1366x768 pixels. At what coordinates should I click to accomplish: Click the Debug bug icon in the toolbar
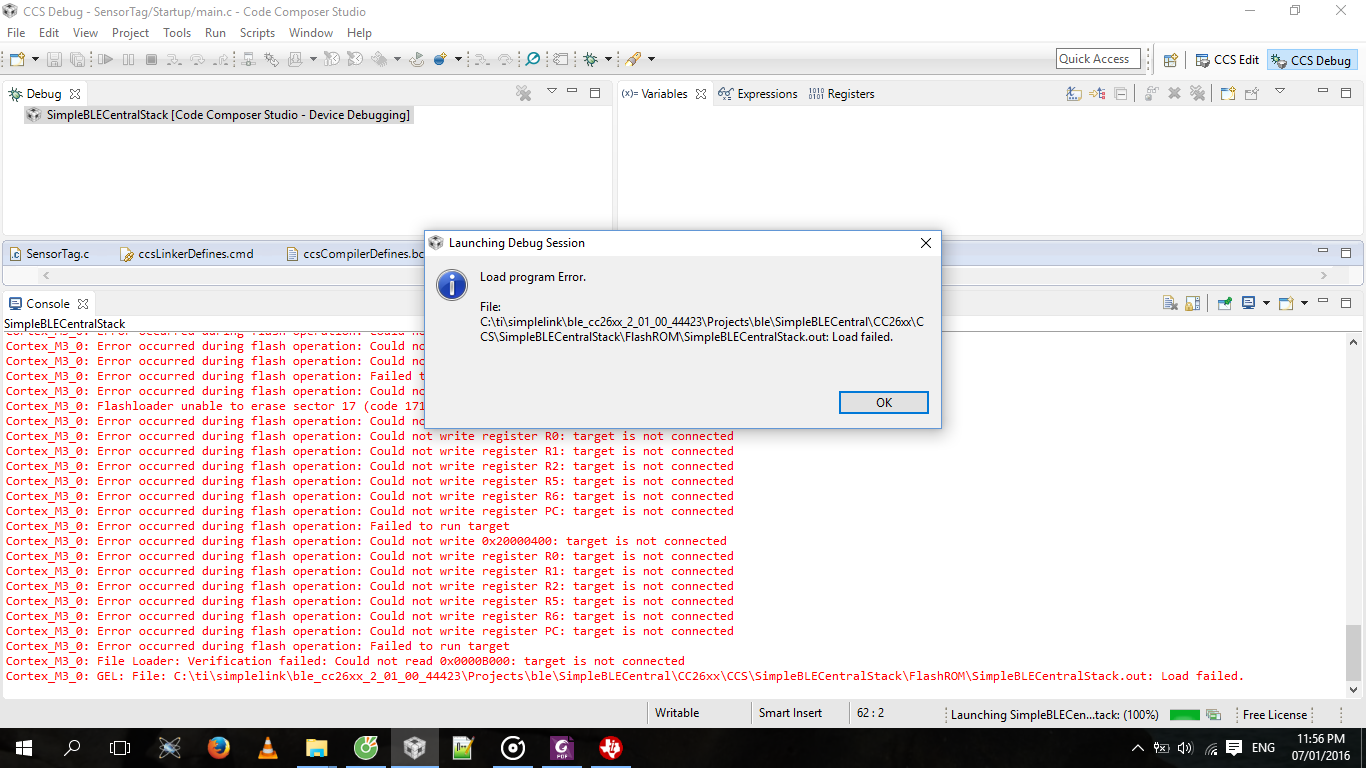click(591, 59)
